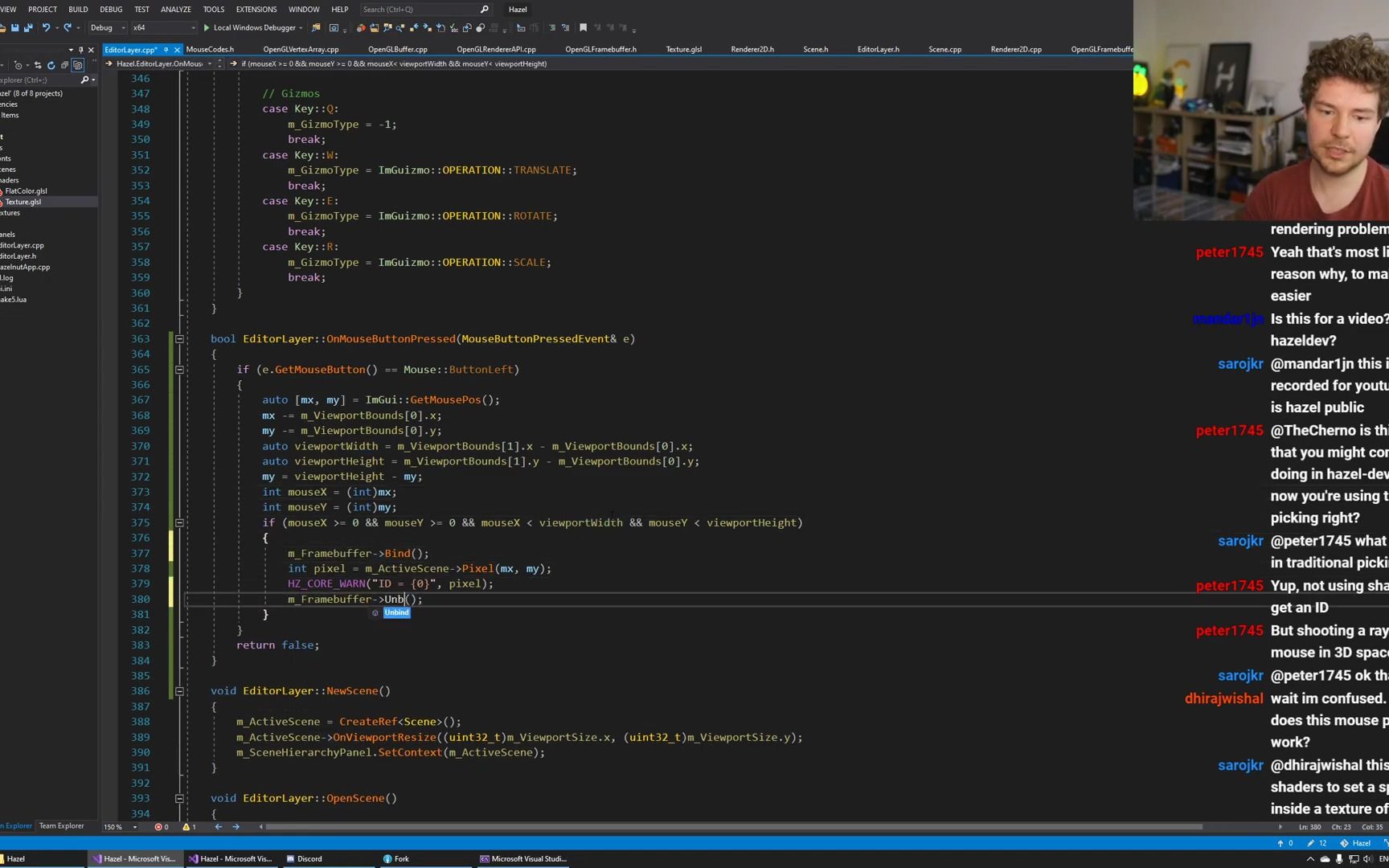The image size is (1389, 868).
Task: Click the bookmark icon in the toolbar
Action: pyautogui.click(x=584, y=28)
